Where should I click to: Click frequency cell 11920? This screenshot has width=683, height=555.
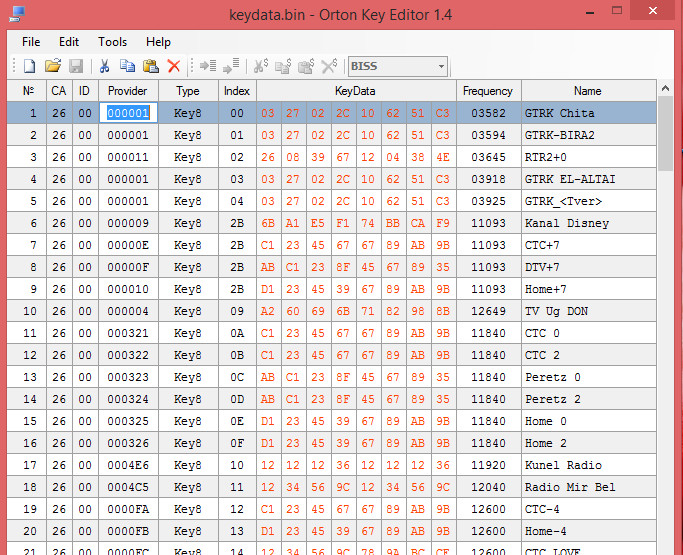[x=488, y=465]
